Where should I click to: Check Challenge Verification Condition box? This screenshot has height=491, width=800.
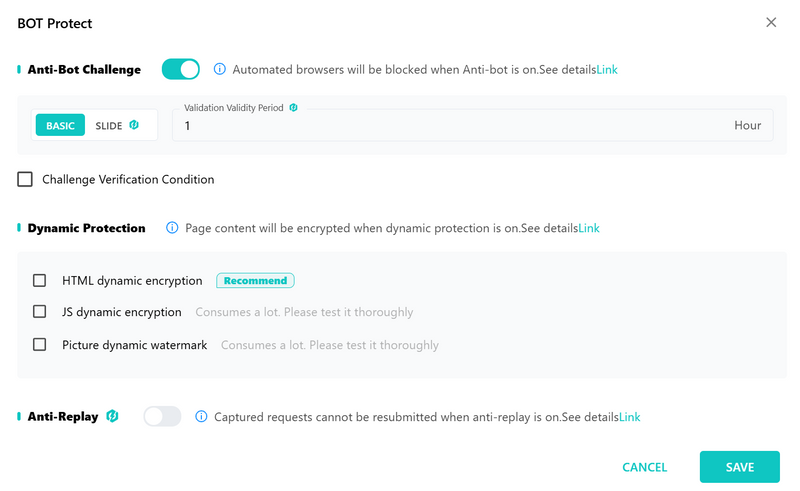tap(25, 179)
